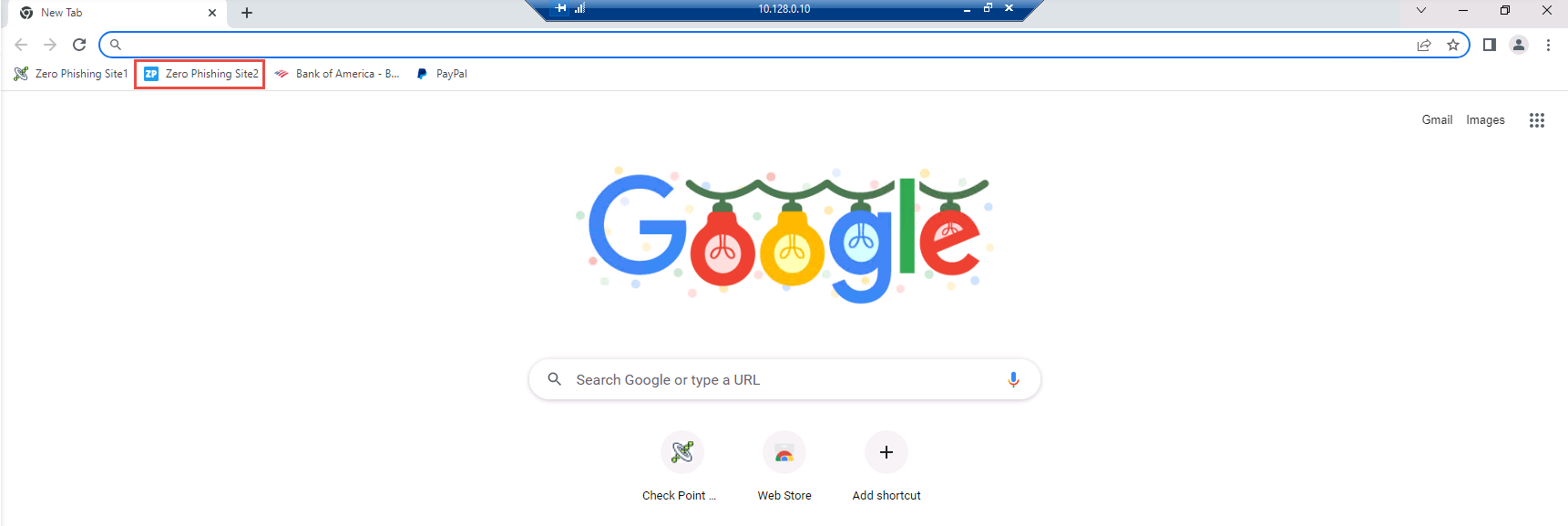The image size is (1568, 526).
Task: Open the Chrome profile avatar
Action: [1519, 45]
